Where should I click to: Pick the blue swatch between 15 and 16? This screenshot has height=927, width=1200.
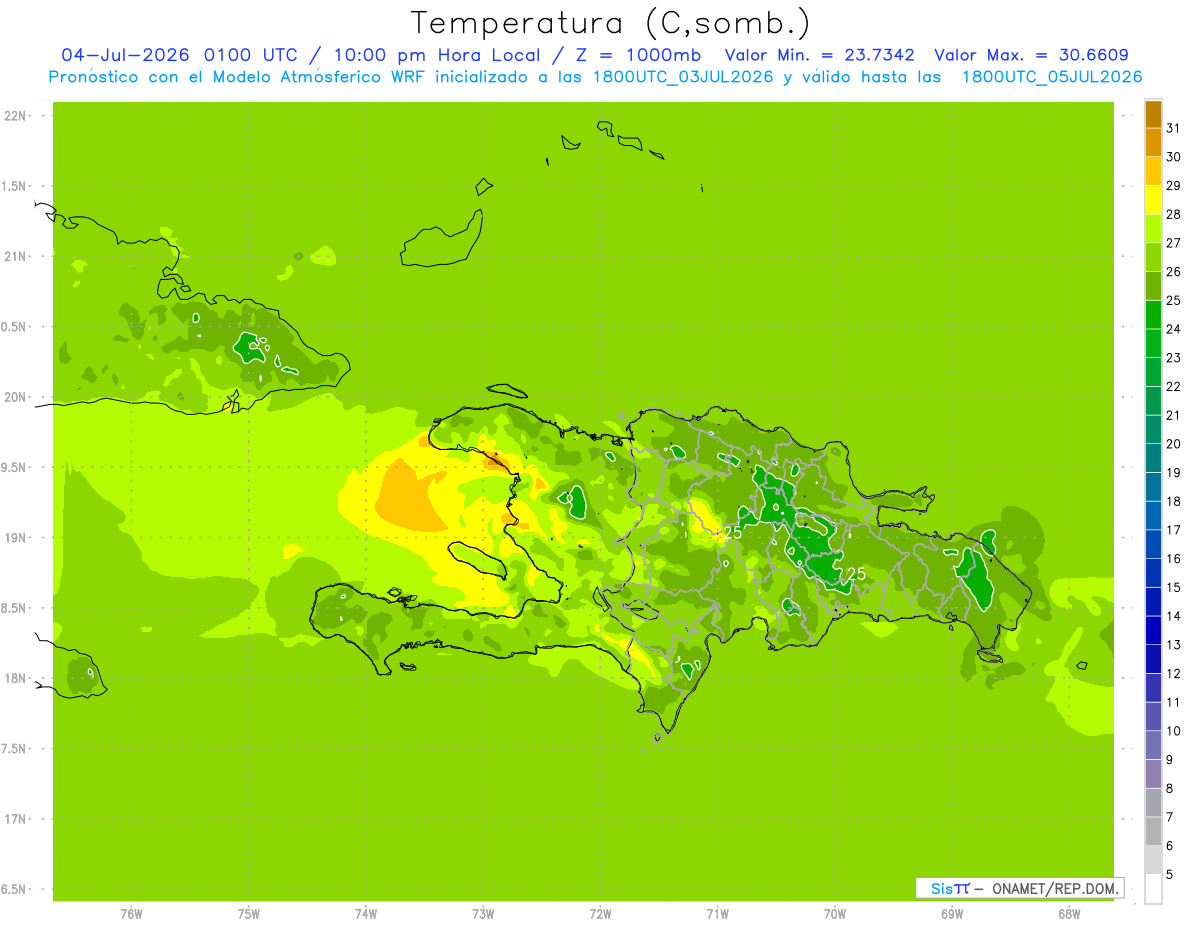tap(1153, 573)
